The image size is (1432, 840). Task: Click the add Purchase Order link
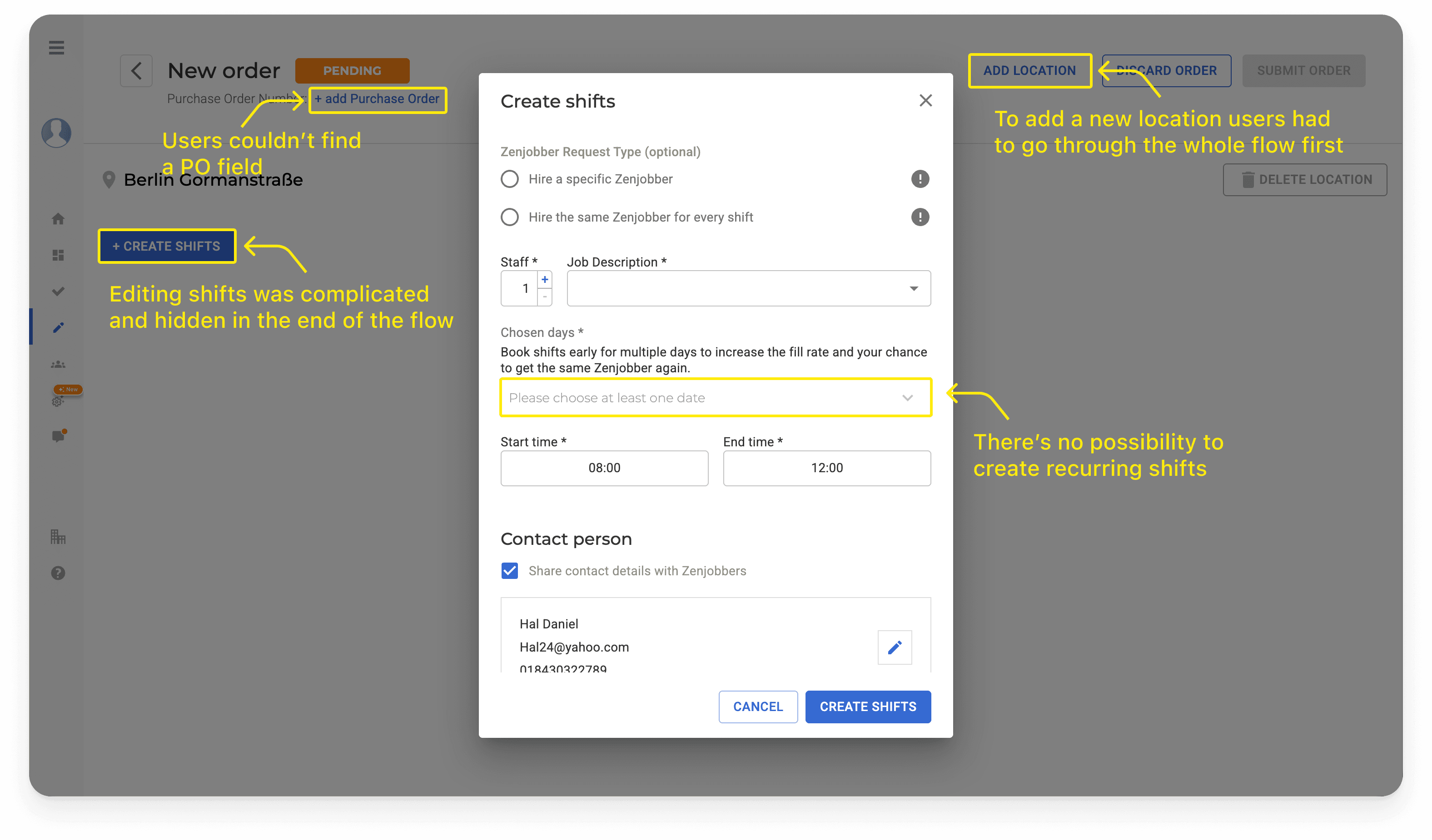[x=378, y=99]
